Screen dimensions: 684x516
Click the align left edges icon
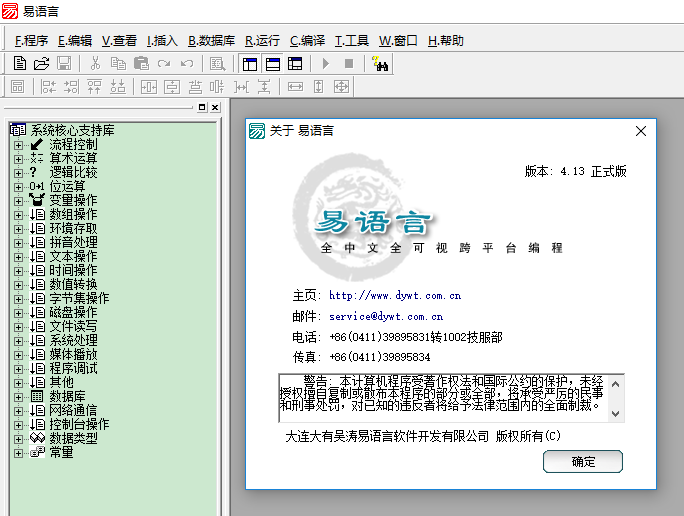pos(48,86)
